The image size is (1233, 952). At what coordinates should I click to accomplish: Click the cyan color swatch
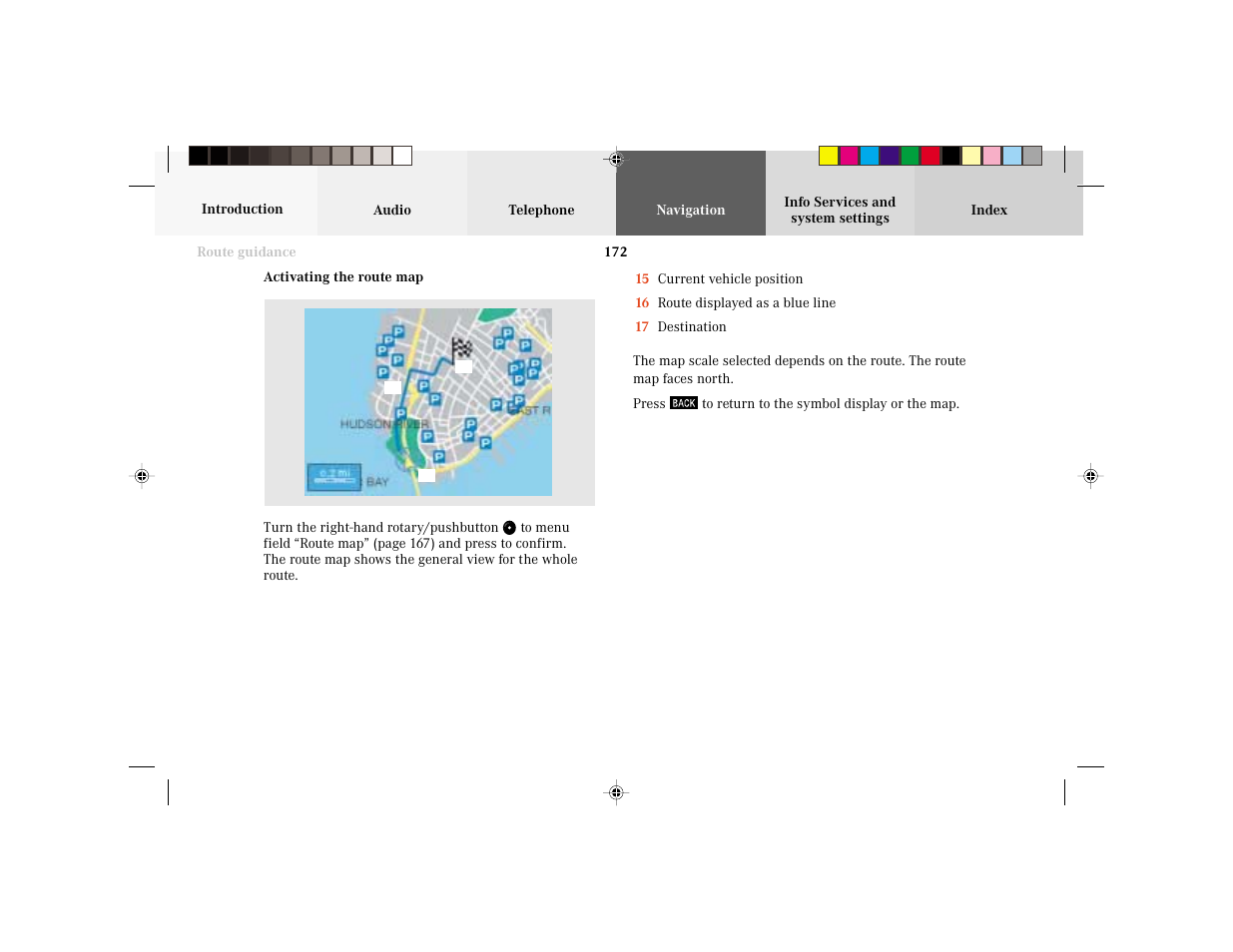pos(870,156)
